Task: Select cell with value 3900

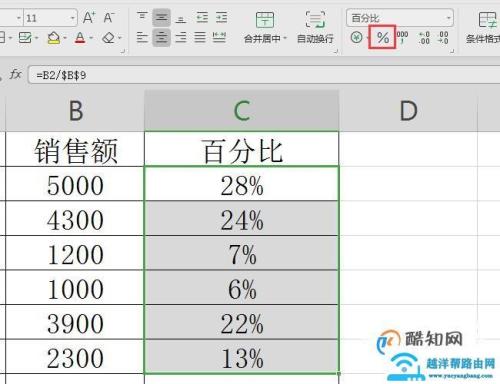Action: (75, 323)
